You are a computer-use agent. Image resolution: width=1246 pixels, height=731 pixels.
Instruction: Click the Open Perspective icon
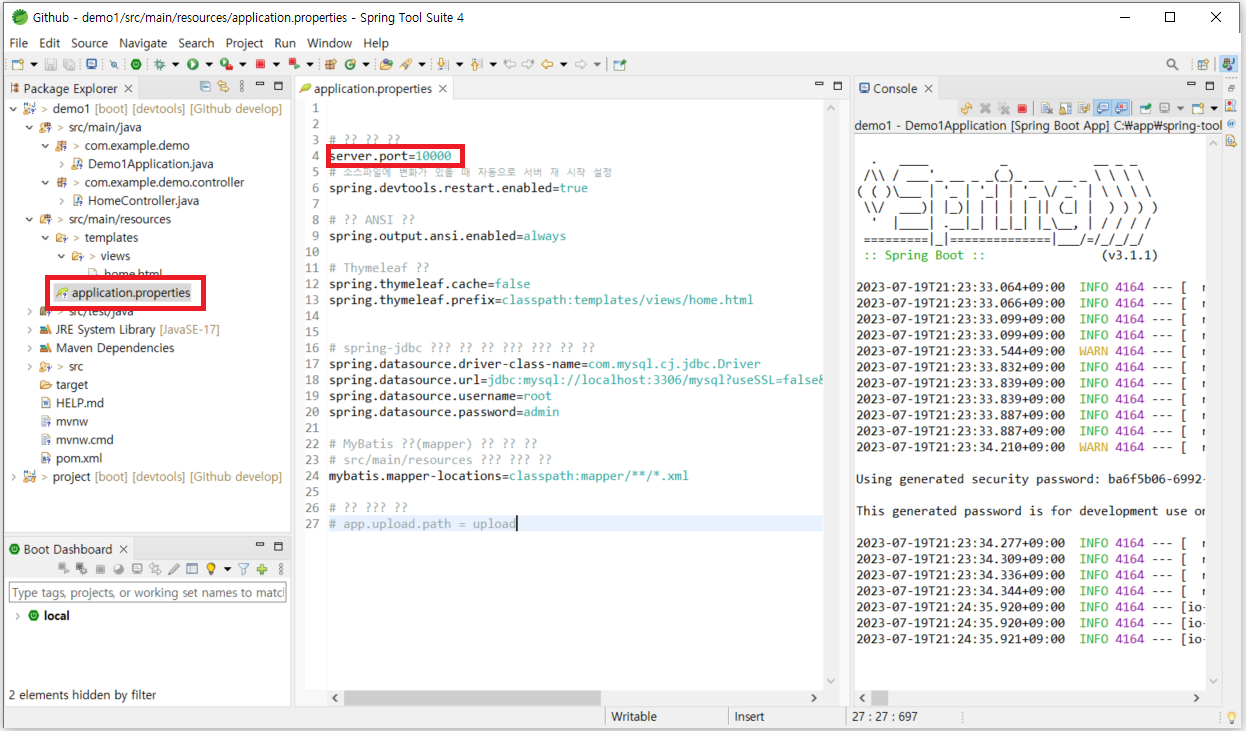click(x=1203, y=64)
